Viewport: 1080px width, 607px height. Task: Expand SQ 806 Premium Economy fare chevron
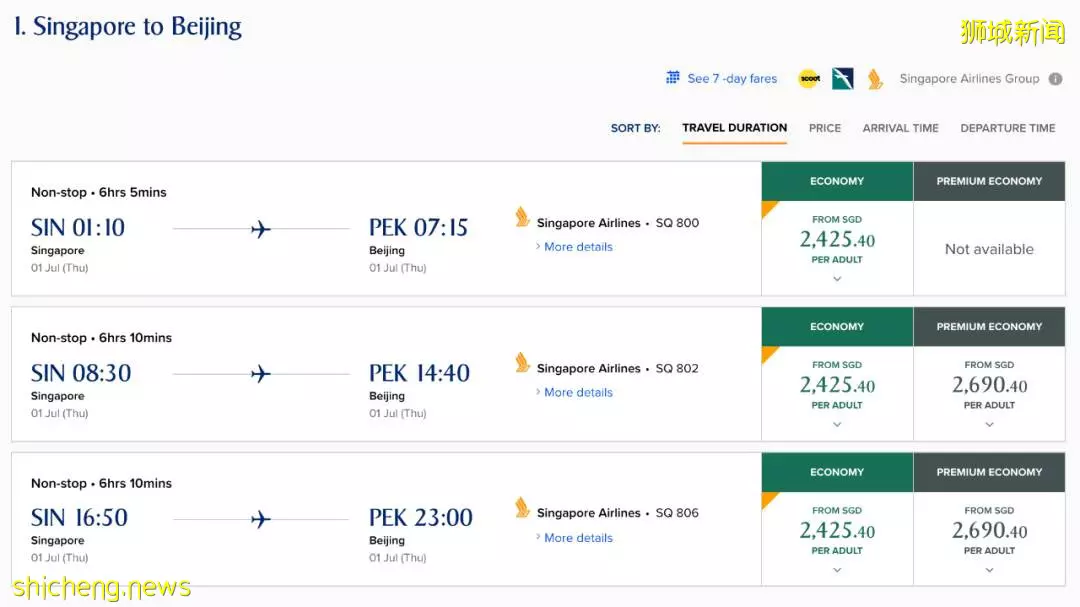(x=989, y=570)
